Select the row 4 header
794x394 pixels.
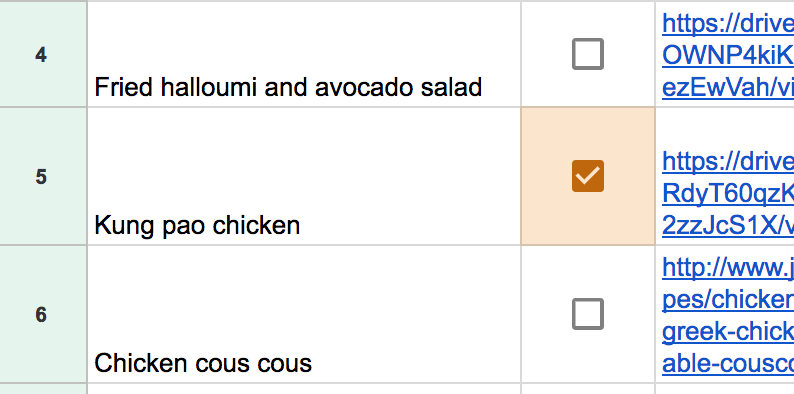[x=43, y=54]
